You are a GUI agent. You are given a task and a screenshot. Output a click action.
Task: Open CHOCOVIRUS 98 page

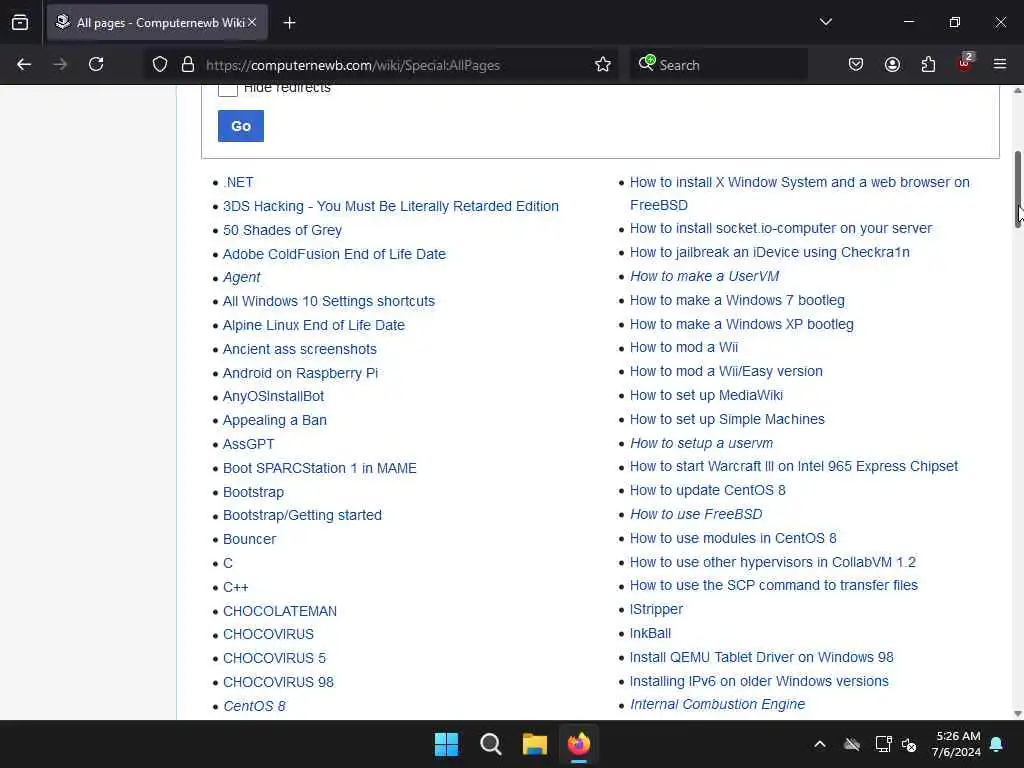click(x=278, y=682)
